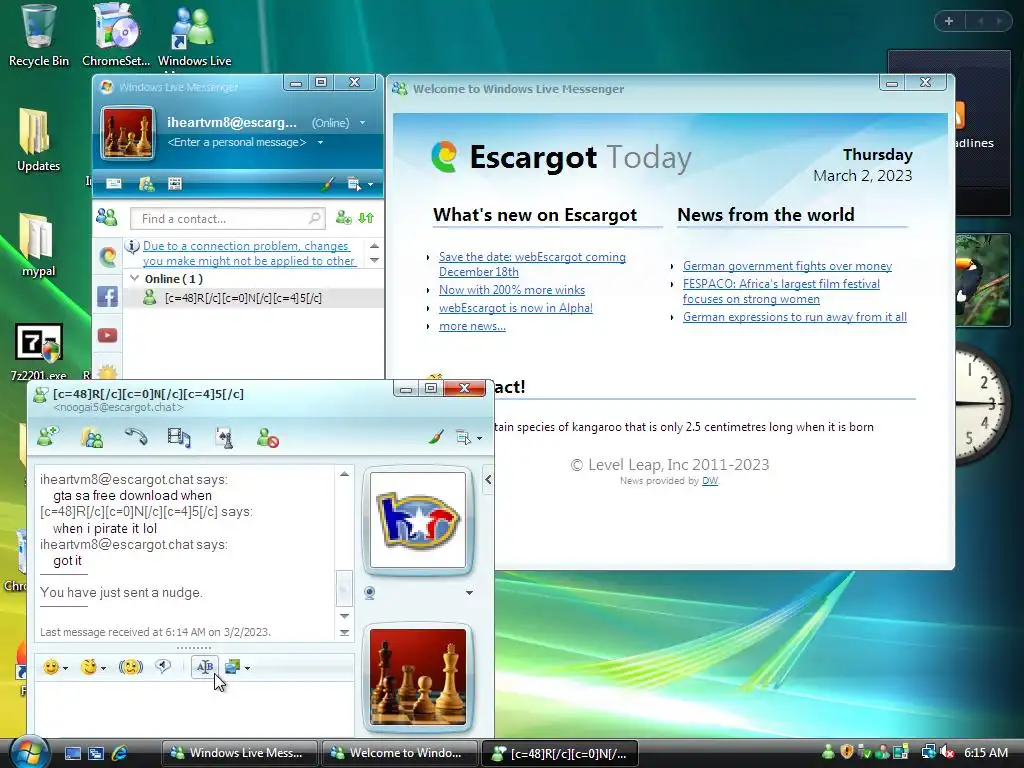The width and height of the screenshot is (1024, 768).
Task: Open the personal message dropdown arrow
Action: (320, 142)
